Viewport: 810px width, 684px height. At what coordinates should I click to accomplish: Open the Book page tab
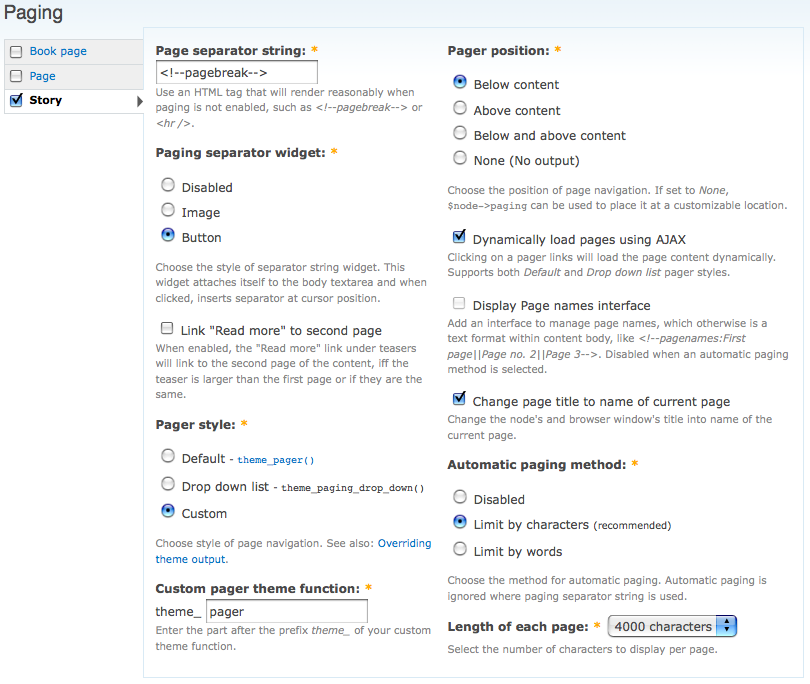[58, 51]
